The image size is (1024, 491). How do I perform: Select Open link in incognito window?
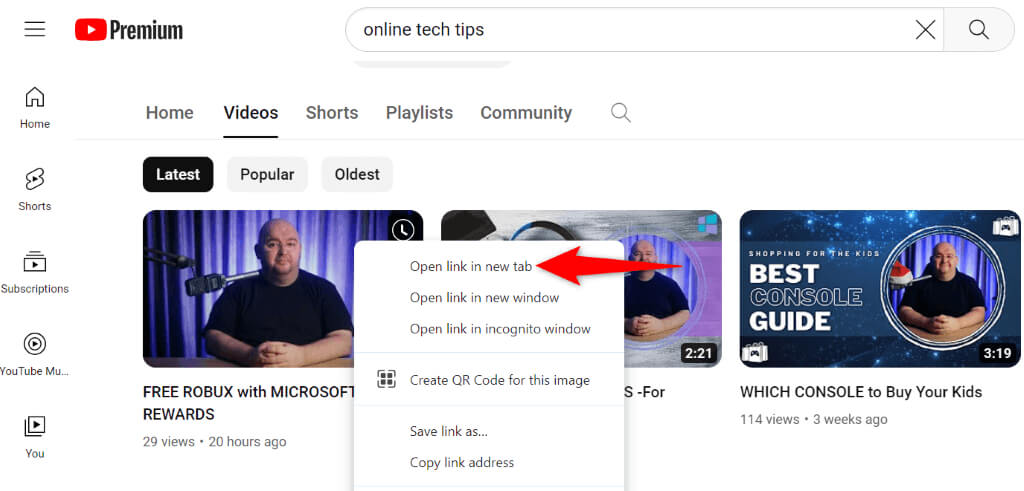(x=500, y=329)
